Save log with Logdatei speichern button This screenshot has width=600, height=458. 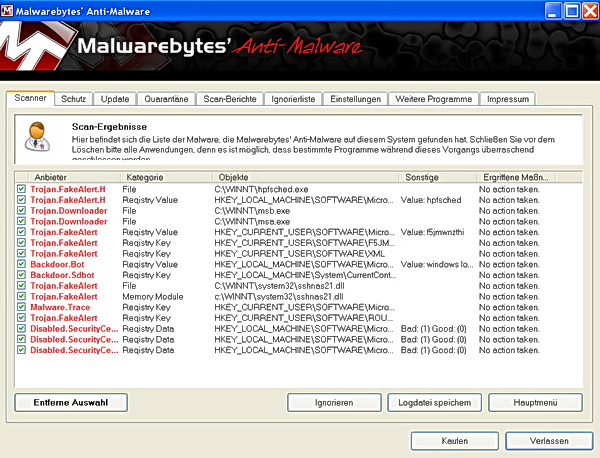tap(434, 402)
